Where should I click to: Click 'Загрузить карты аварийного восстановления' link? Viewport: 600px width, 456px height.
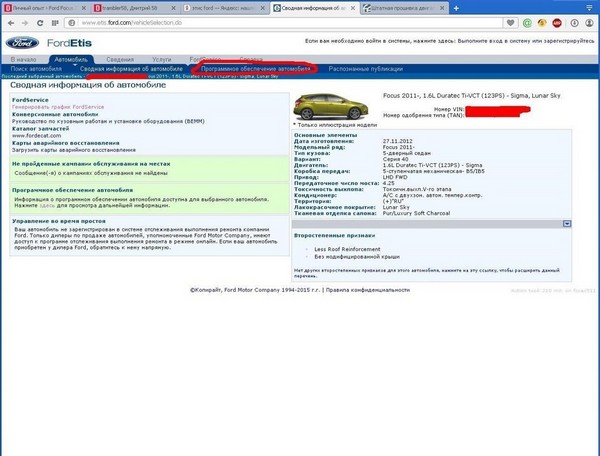click(74, 150)
